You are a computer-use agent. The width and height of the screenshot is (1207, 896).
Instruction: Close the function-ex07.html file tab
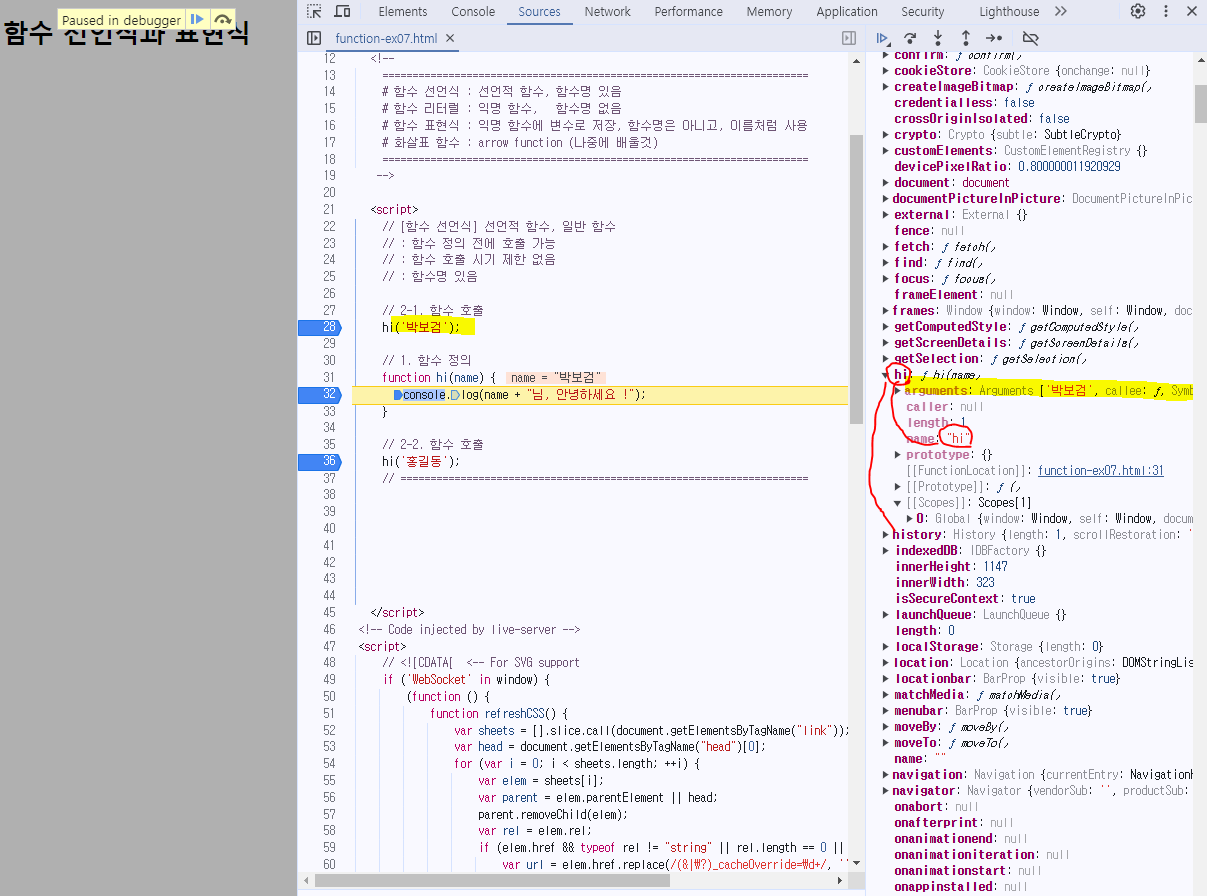pyautogui.click(x=450, y=39)
